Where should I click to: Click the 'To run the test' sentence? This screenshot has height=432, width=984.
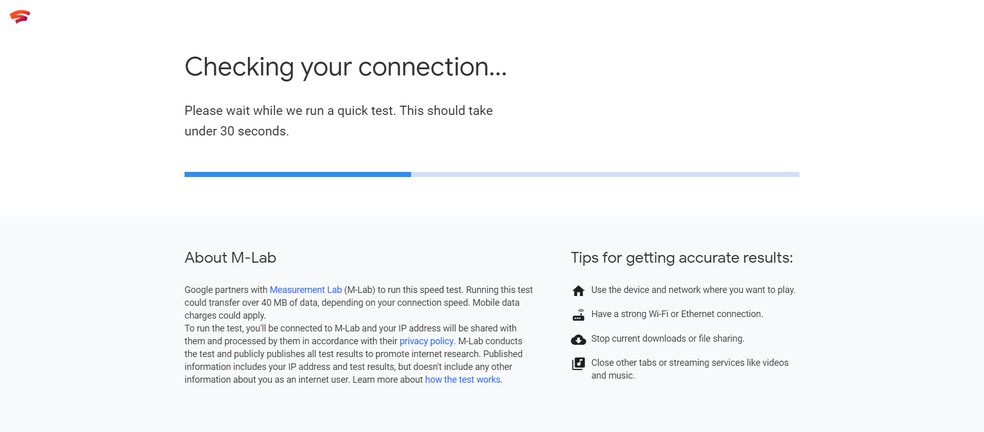350,328
